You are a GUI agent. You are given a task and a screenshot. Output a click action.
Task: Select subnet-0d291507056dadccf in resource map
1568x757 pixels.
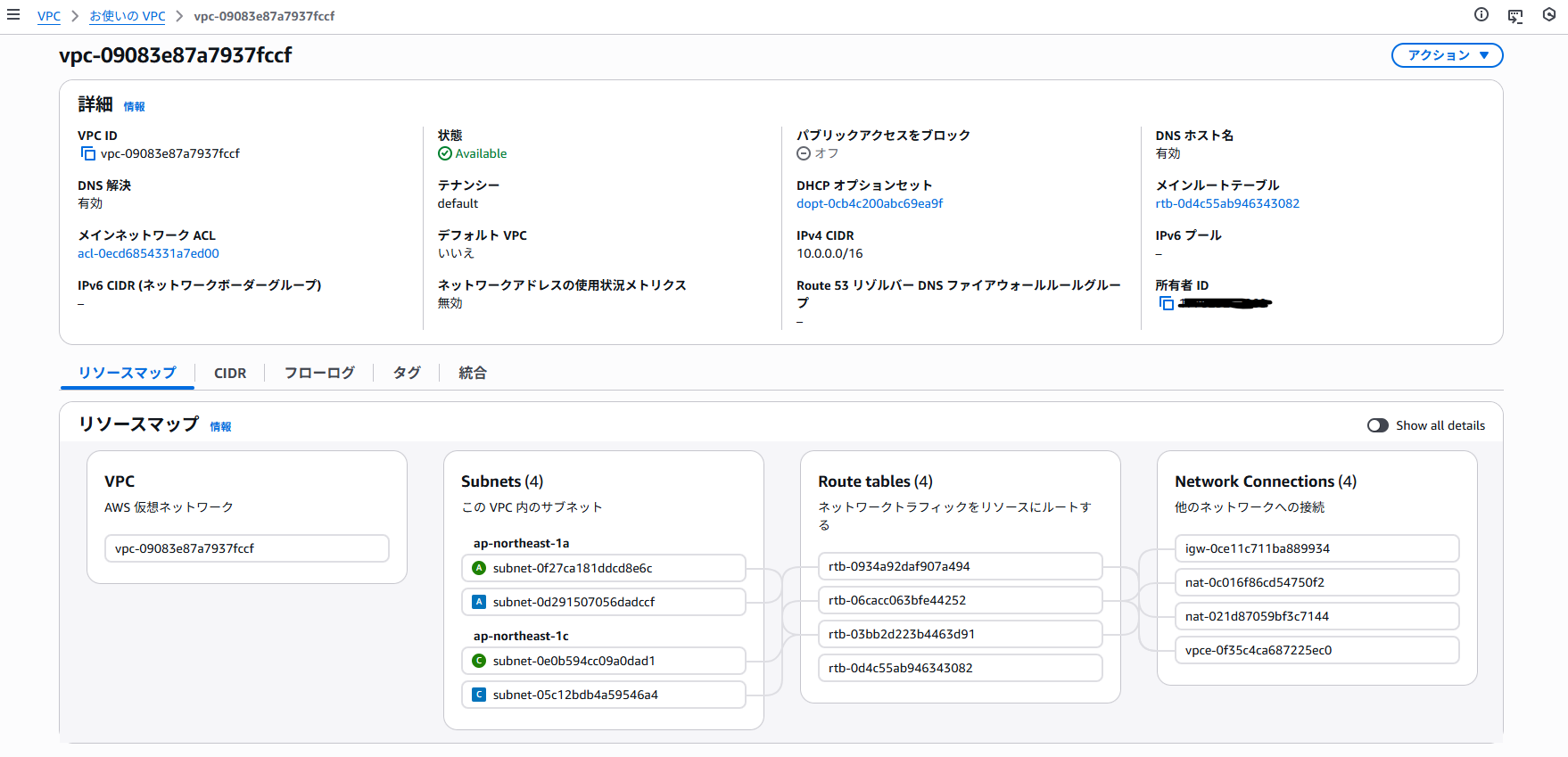pos(604,602)
